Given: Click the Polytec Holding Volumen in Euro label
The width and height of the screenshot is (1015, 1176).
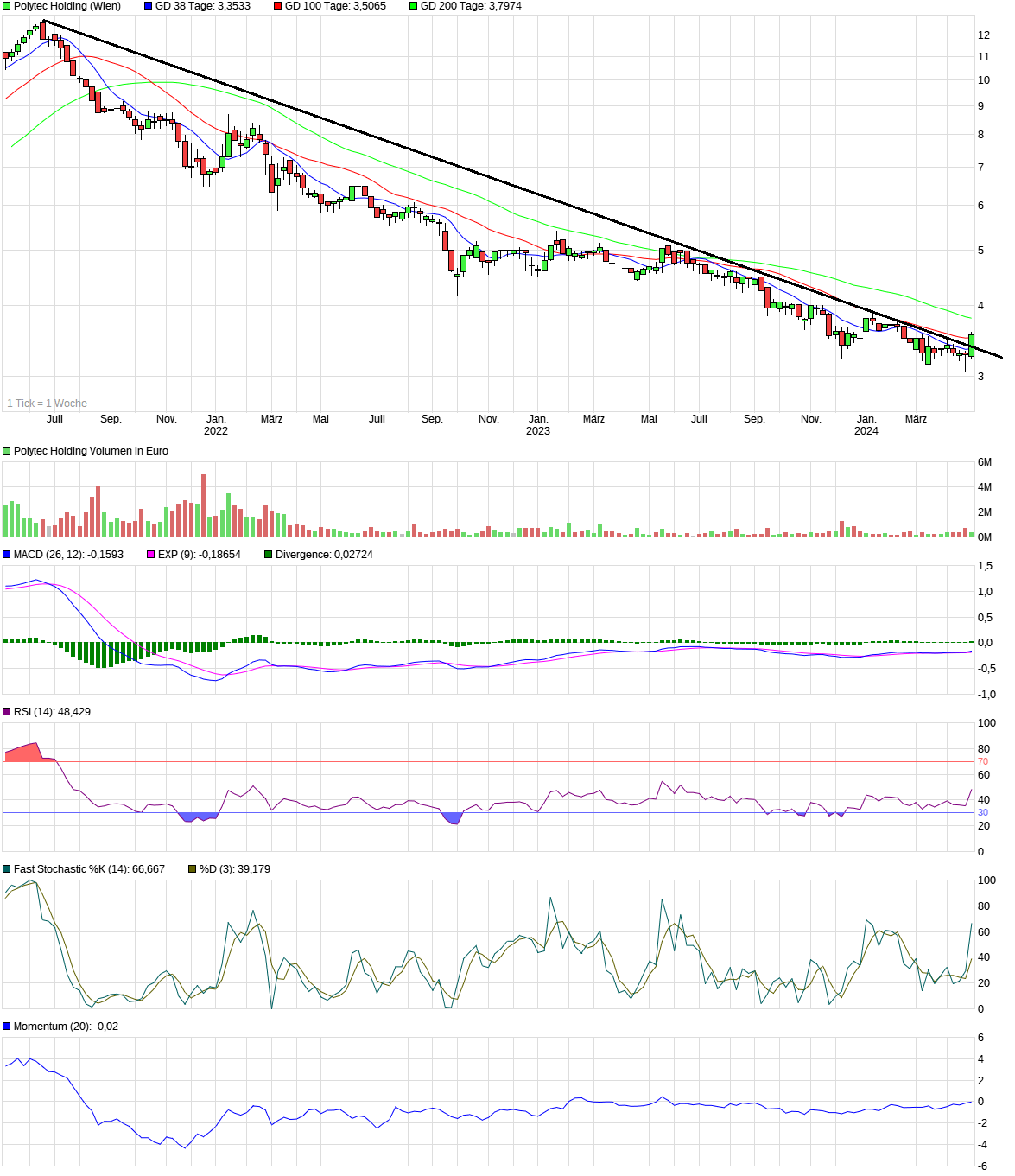Looking at the screenshot, I should coord(89,450).
